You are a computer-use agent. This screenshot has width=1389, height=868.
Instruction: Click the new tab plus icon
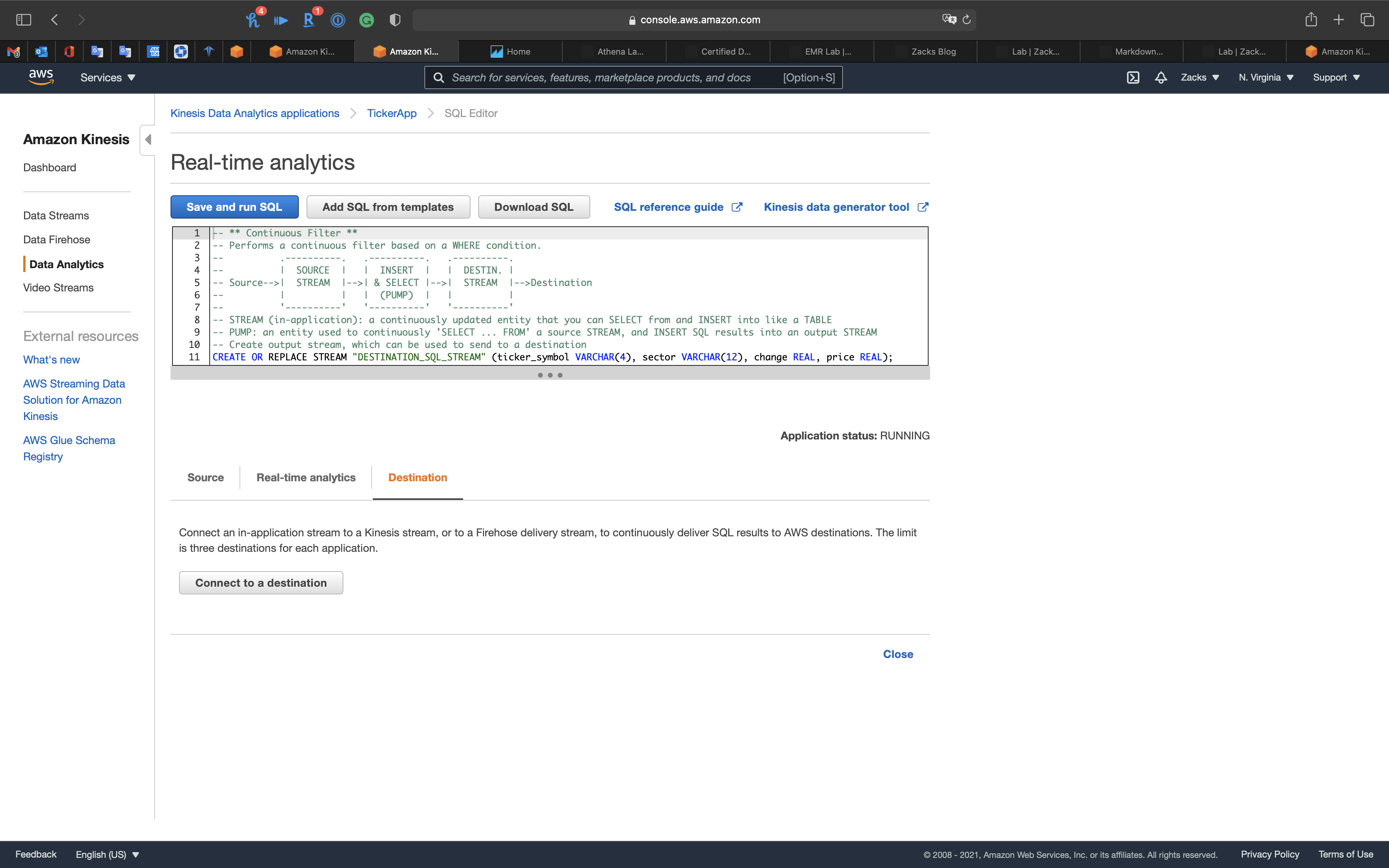[x=1339, y=19]
